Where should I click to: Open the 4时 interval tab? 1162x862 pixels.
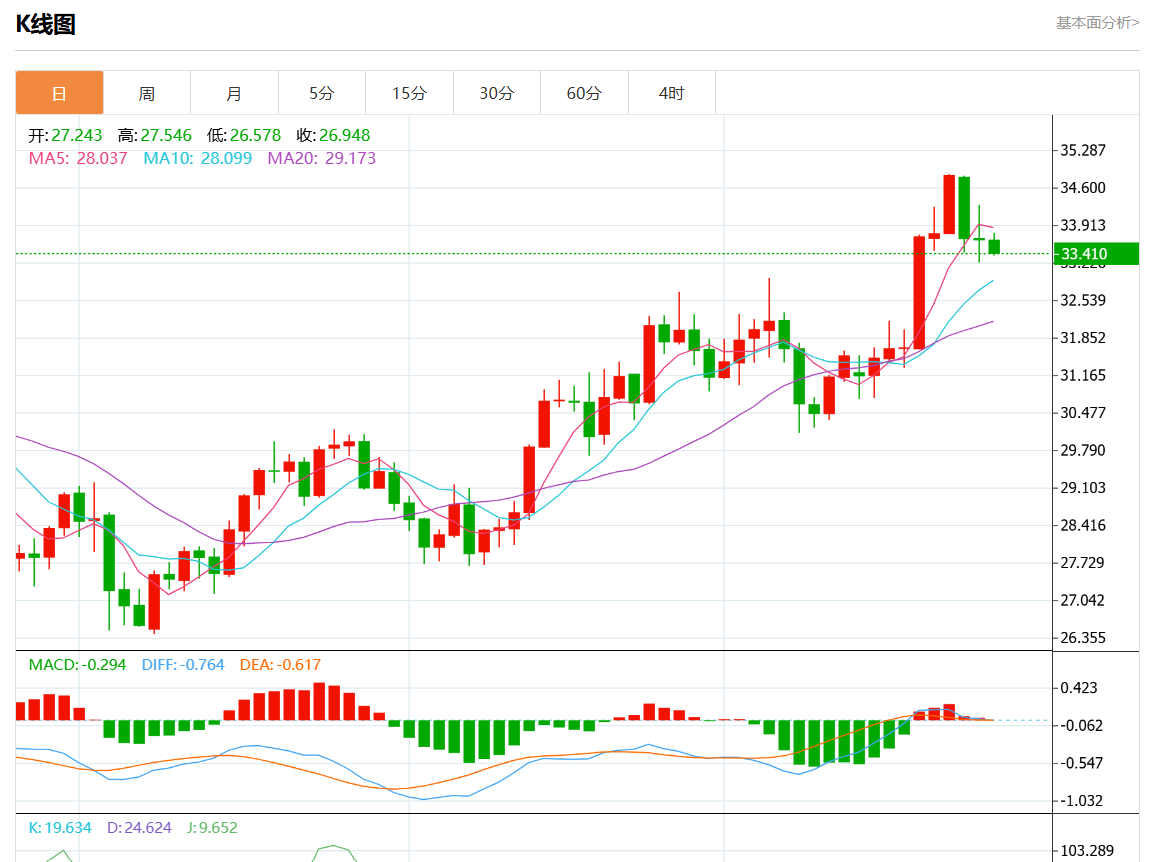671,93
